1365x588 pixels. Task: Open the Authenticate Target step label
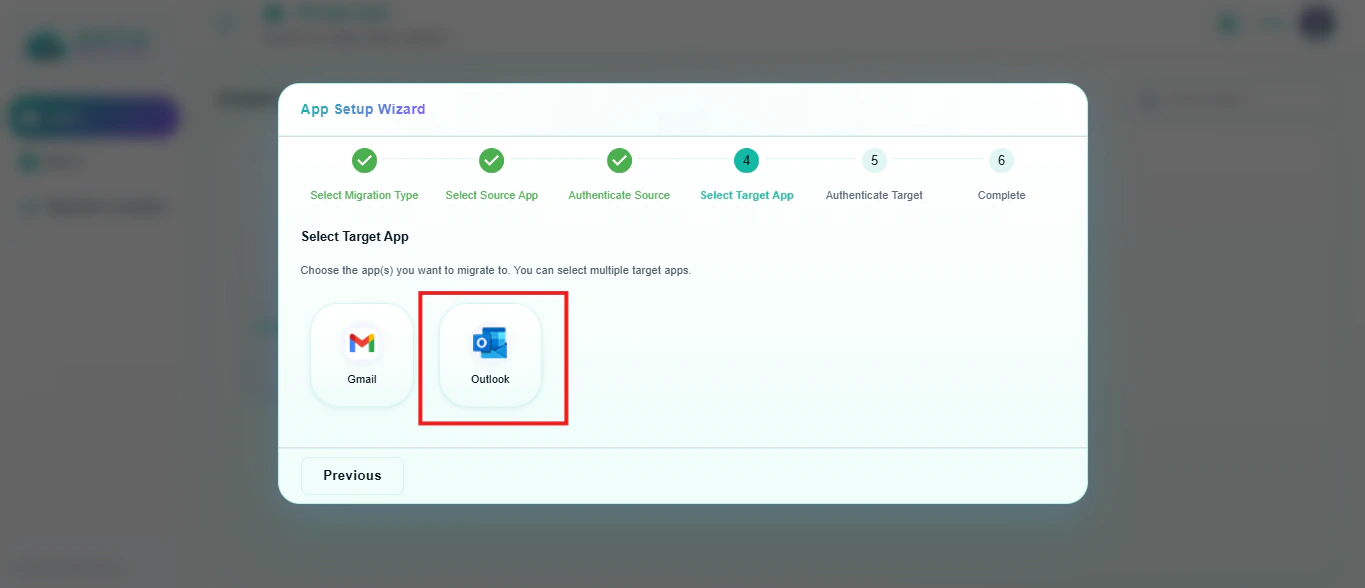click(874, 195)
